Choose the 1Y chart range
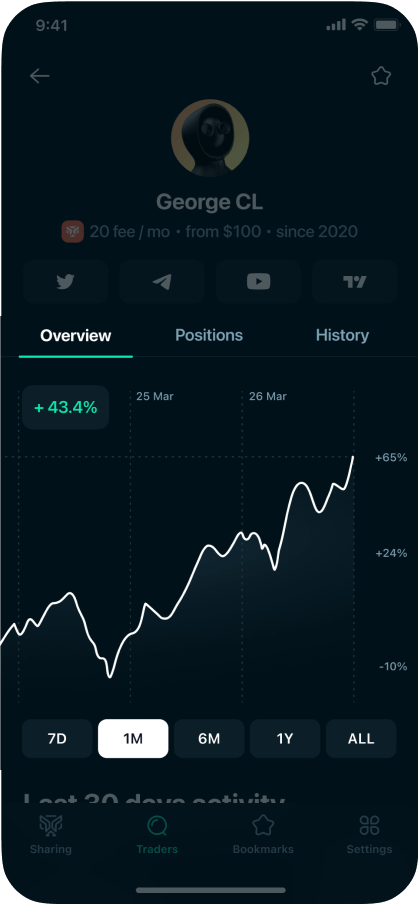 [285, 739]
